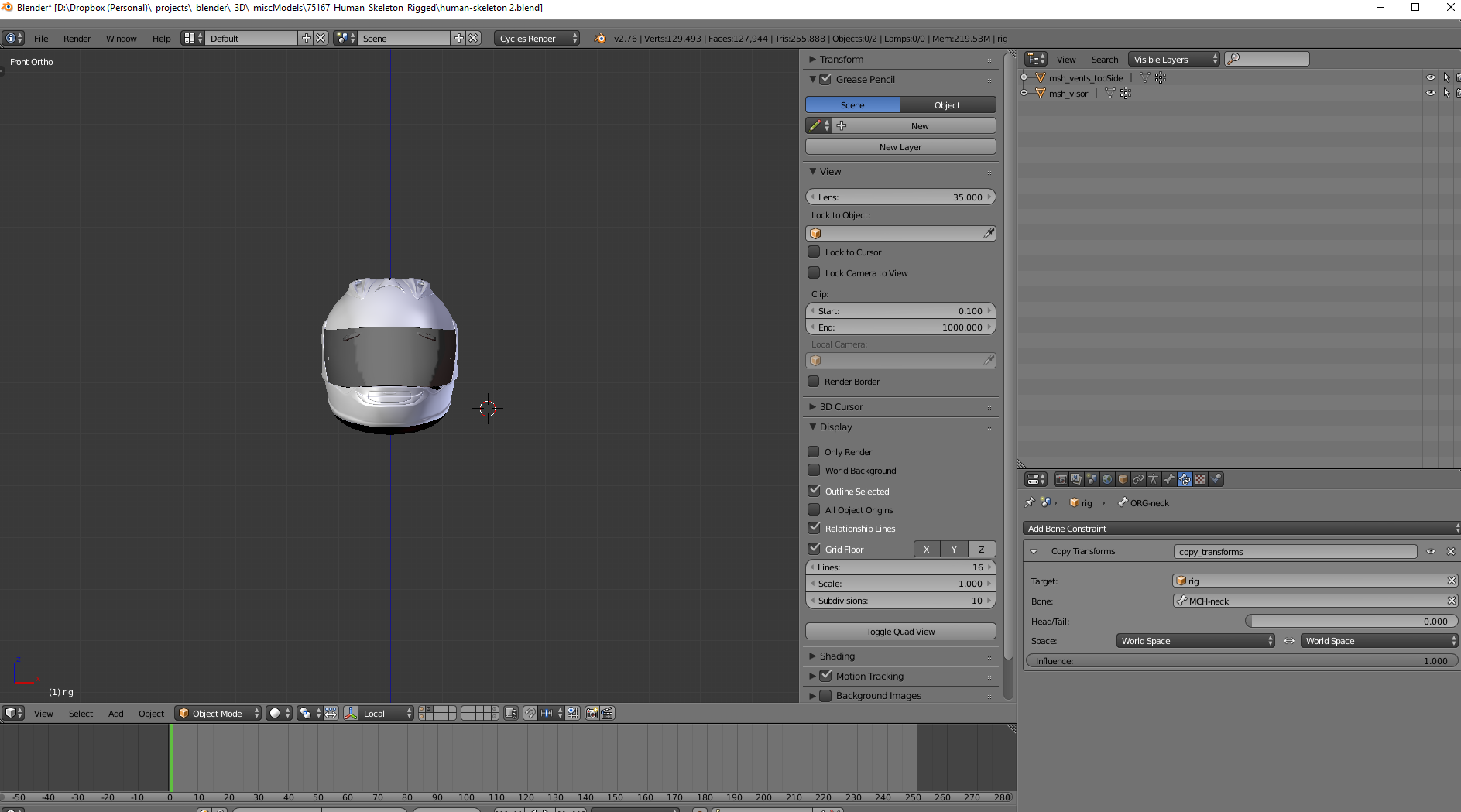Add a new screen layout with plus
Image resolution: width=1461 pixels, height=812 pixels.
(307, 38)
